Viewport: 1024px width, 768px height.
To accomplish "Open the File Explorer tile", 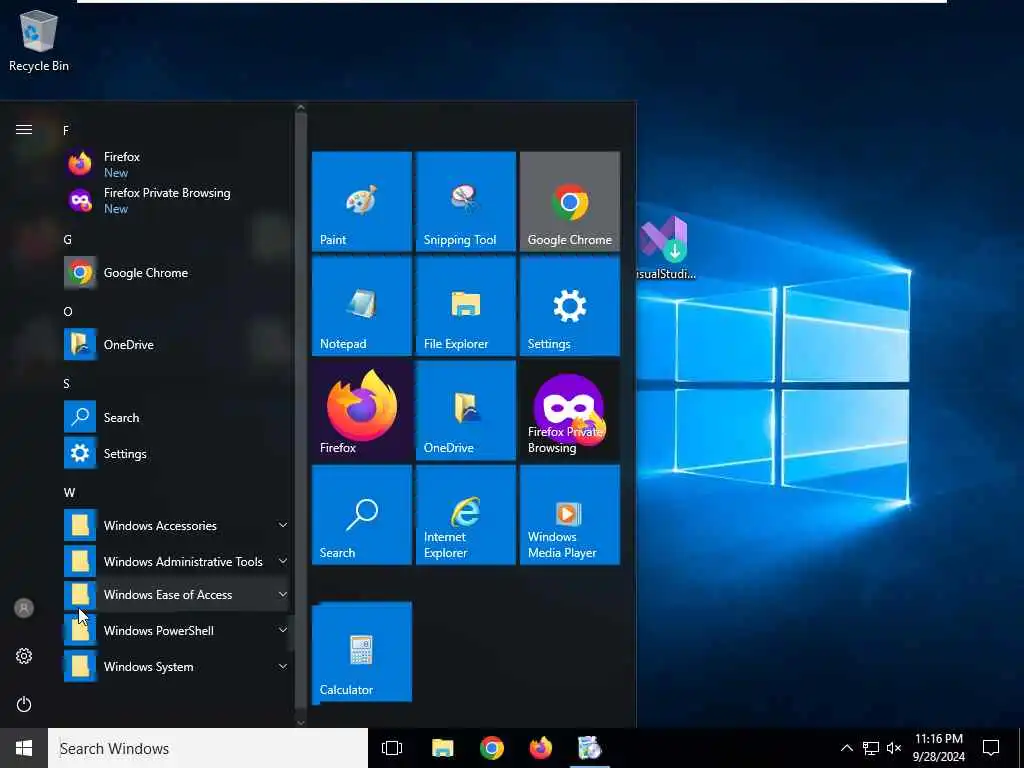I will (x=466, y=306).
